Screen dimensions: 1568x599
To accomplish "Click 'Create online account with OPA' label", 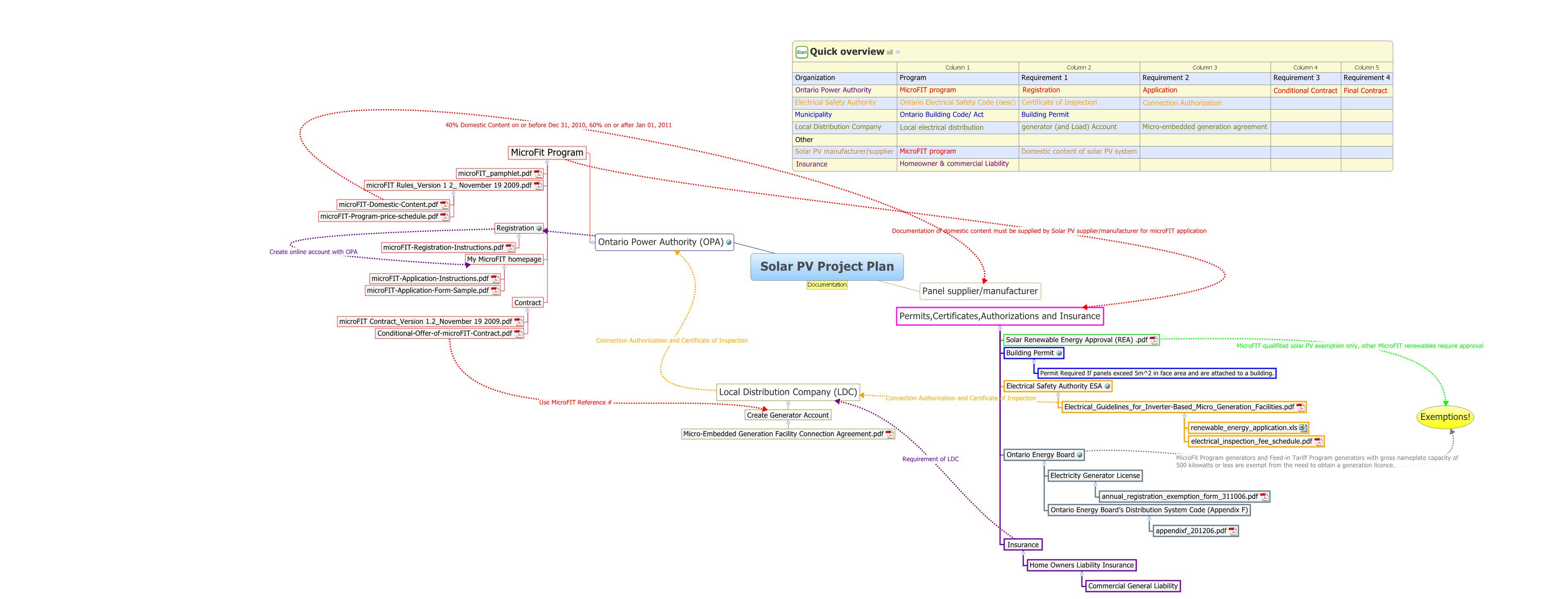I will (314, 252).
